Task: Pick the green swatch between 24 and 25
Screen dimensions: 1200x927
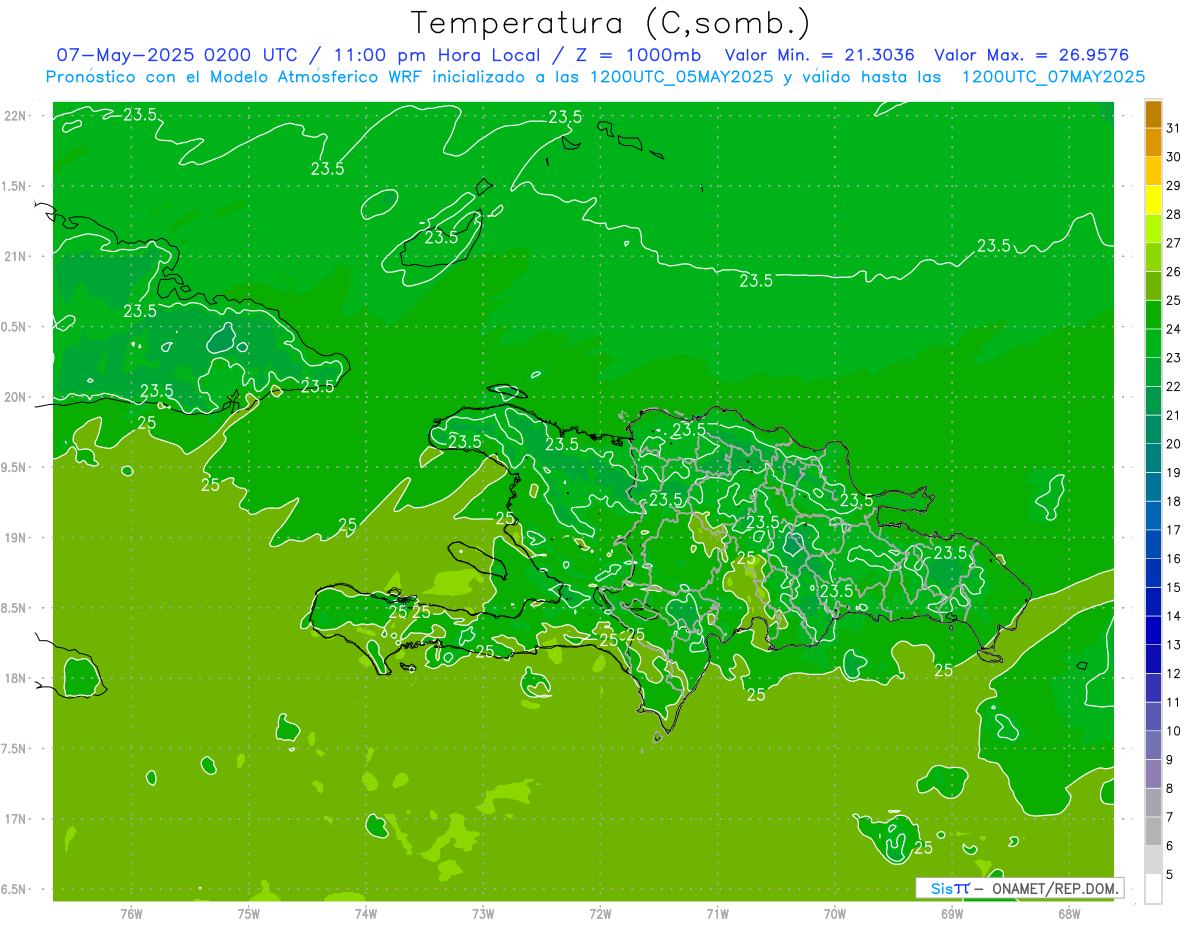Action: (1153, 314)
